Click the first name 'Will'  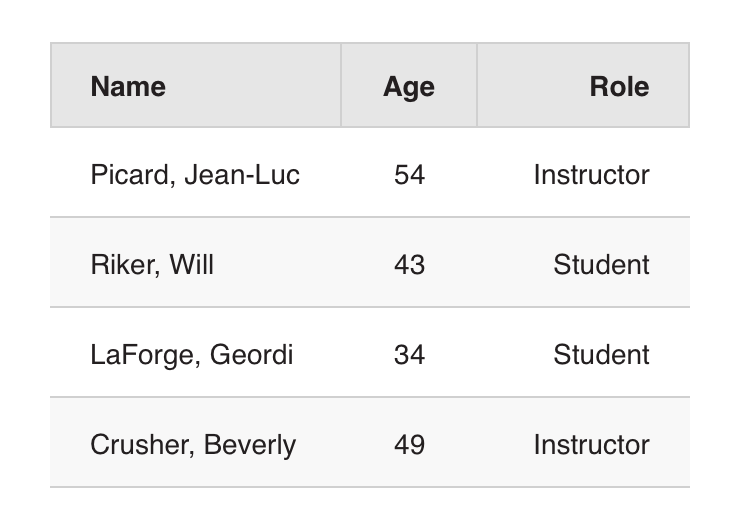pos(191,265)
